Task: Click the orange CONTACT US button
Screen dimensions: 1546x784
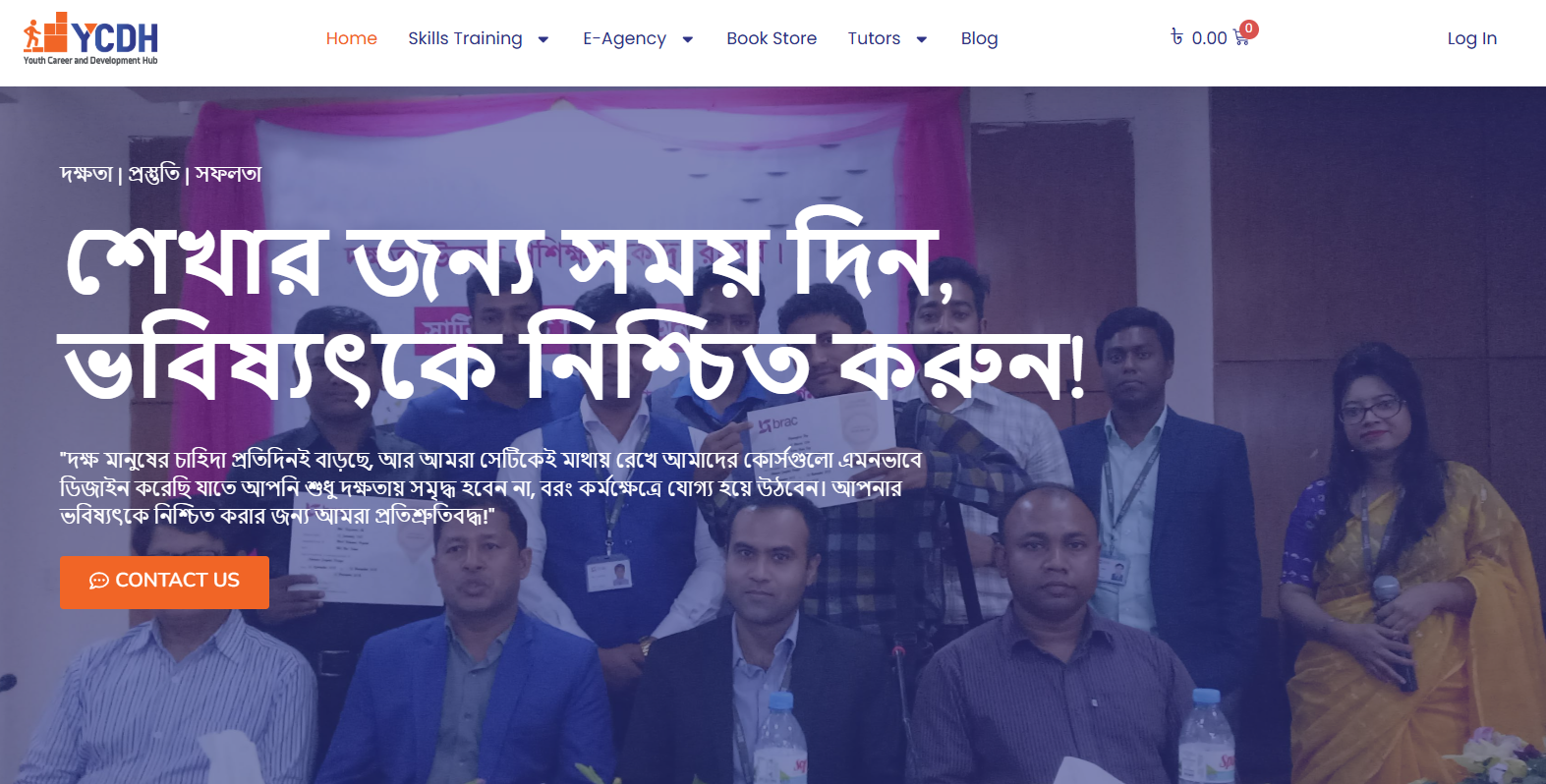Action: pos(164,582)
